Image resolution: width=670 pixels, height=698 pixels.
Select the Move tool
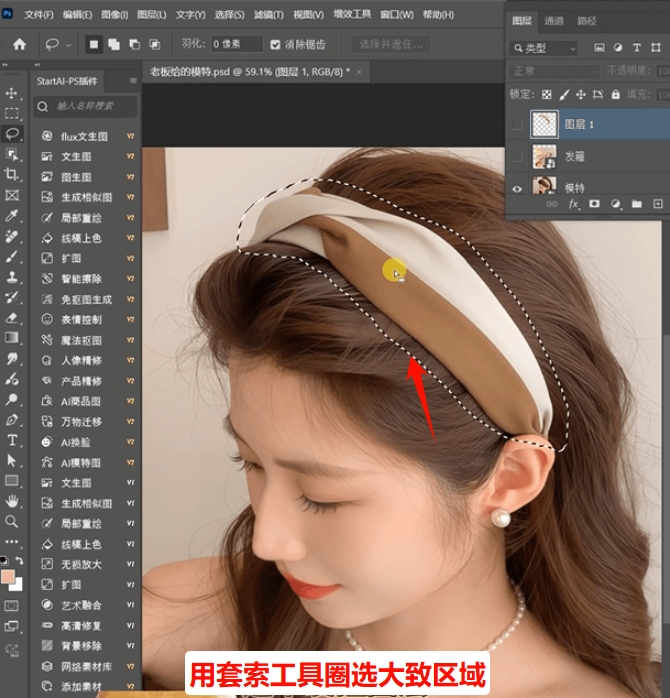click(x=12, y=93)
